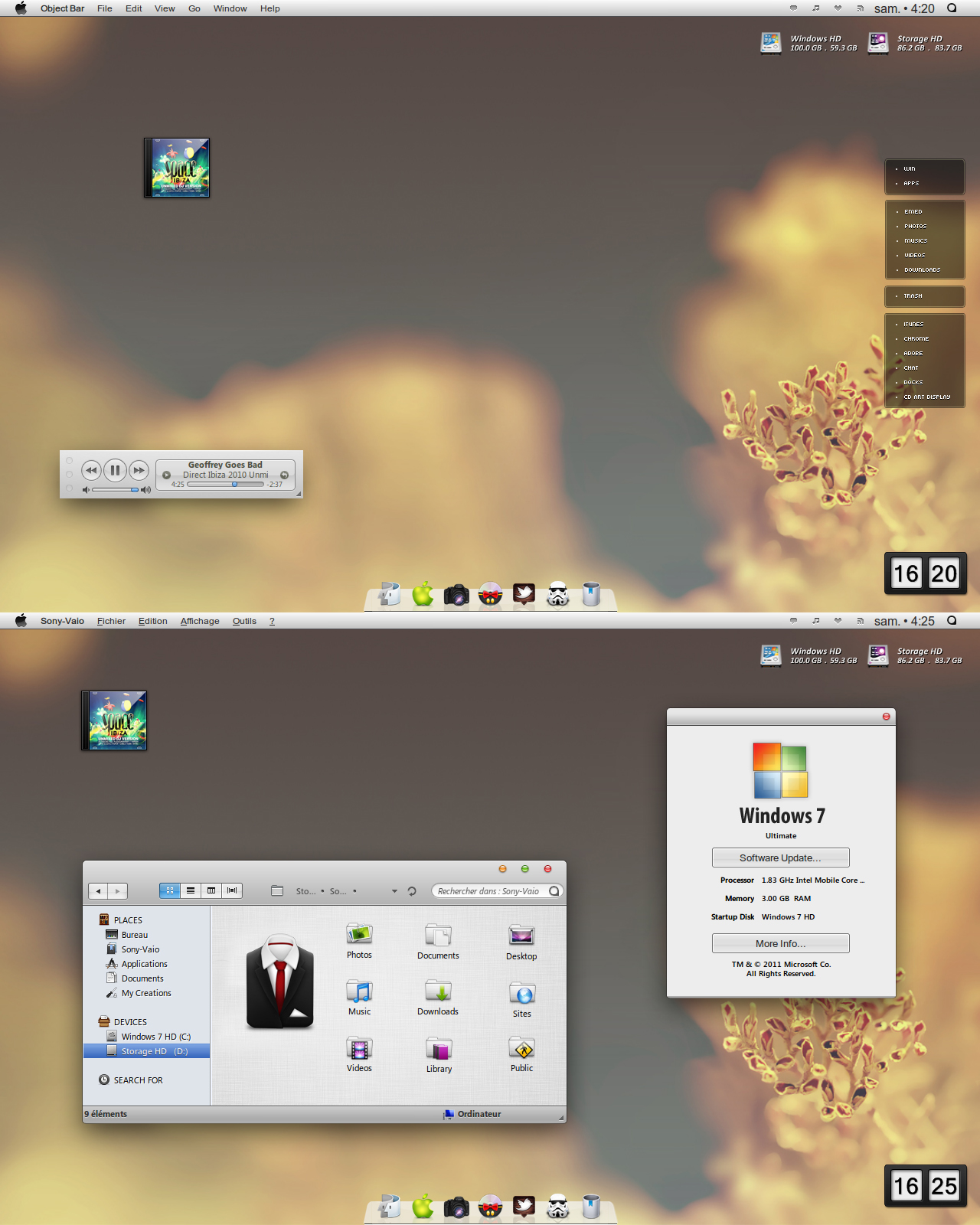The image size is (980, 1225).
Task: Click the refresh arrow in the explorer toolbar
Action: pyautogui.click(x=412, y=891)
